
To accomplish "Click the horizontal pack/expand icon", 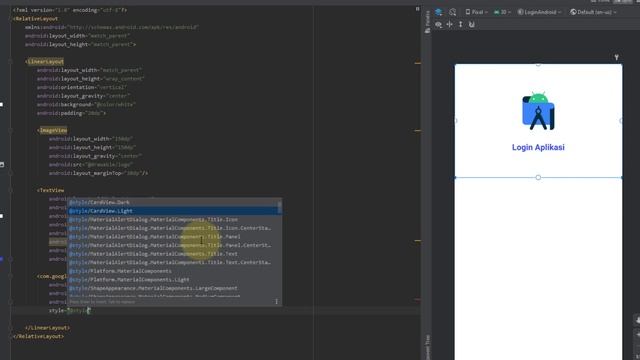I will [449, 24].
